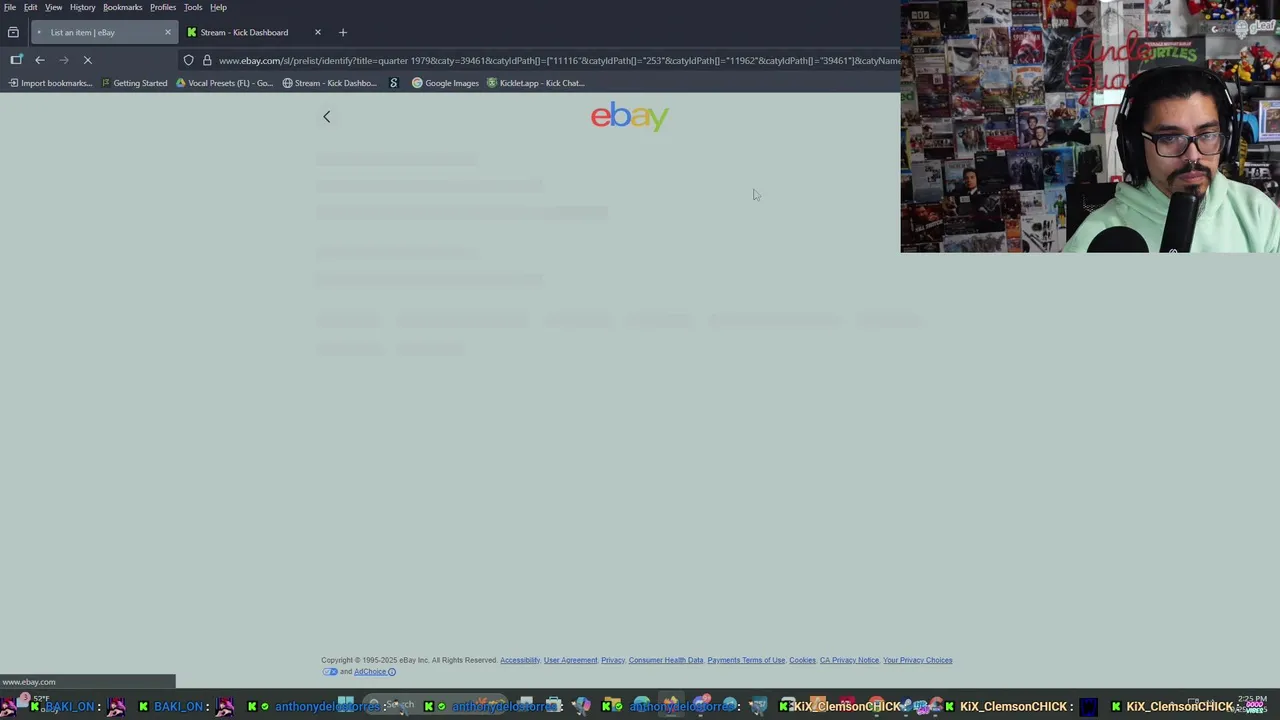This screenshot has width=1280, height=720.
Task: Open the Payments Terms of Use link
Action: tap(746, 660)
